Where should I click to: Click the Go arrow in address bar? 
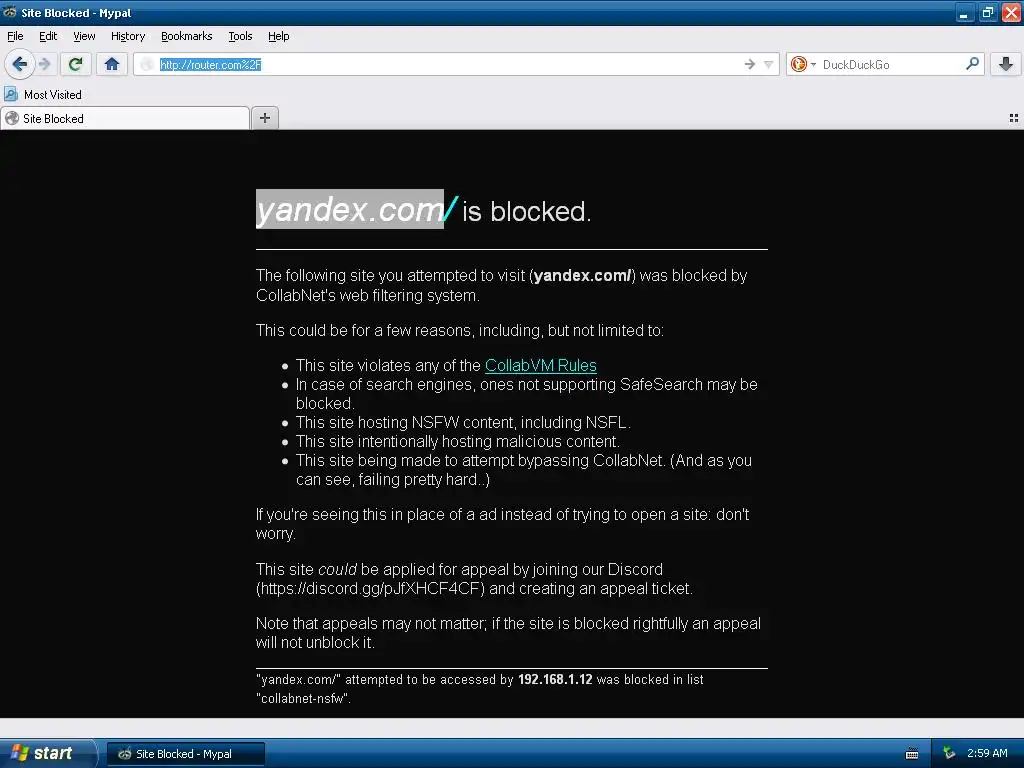click(x=749, y=64)
